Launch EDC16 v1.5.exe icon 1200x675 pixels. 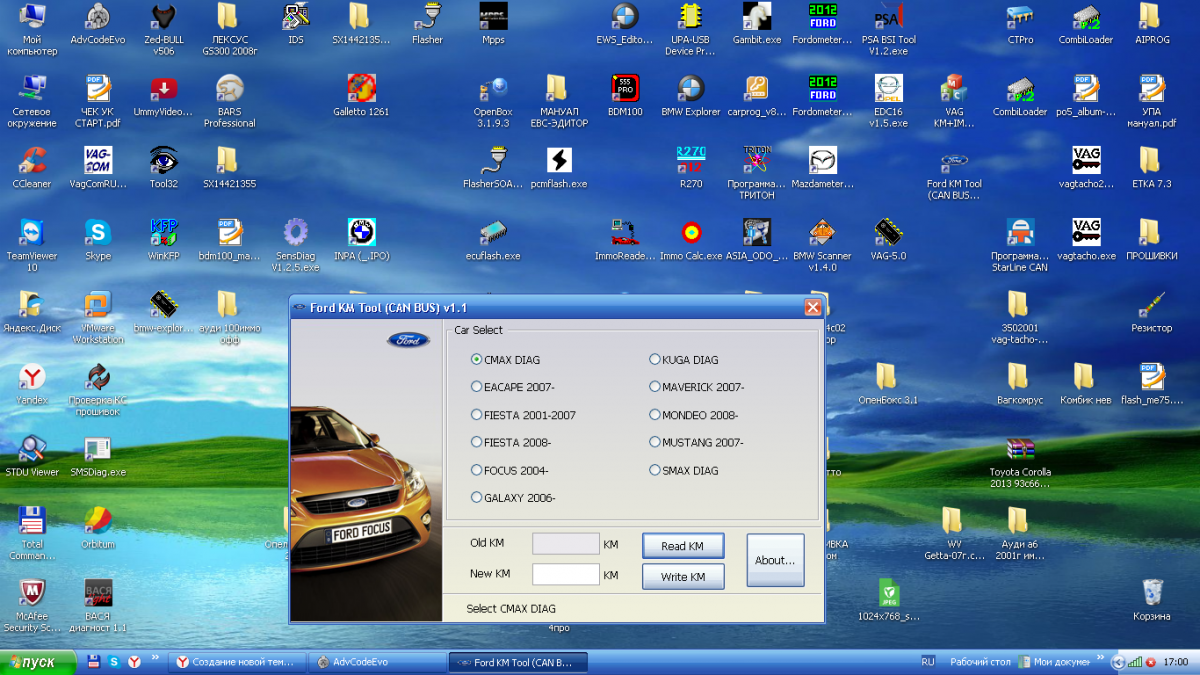click(888, 101)
